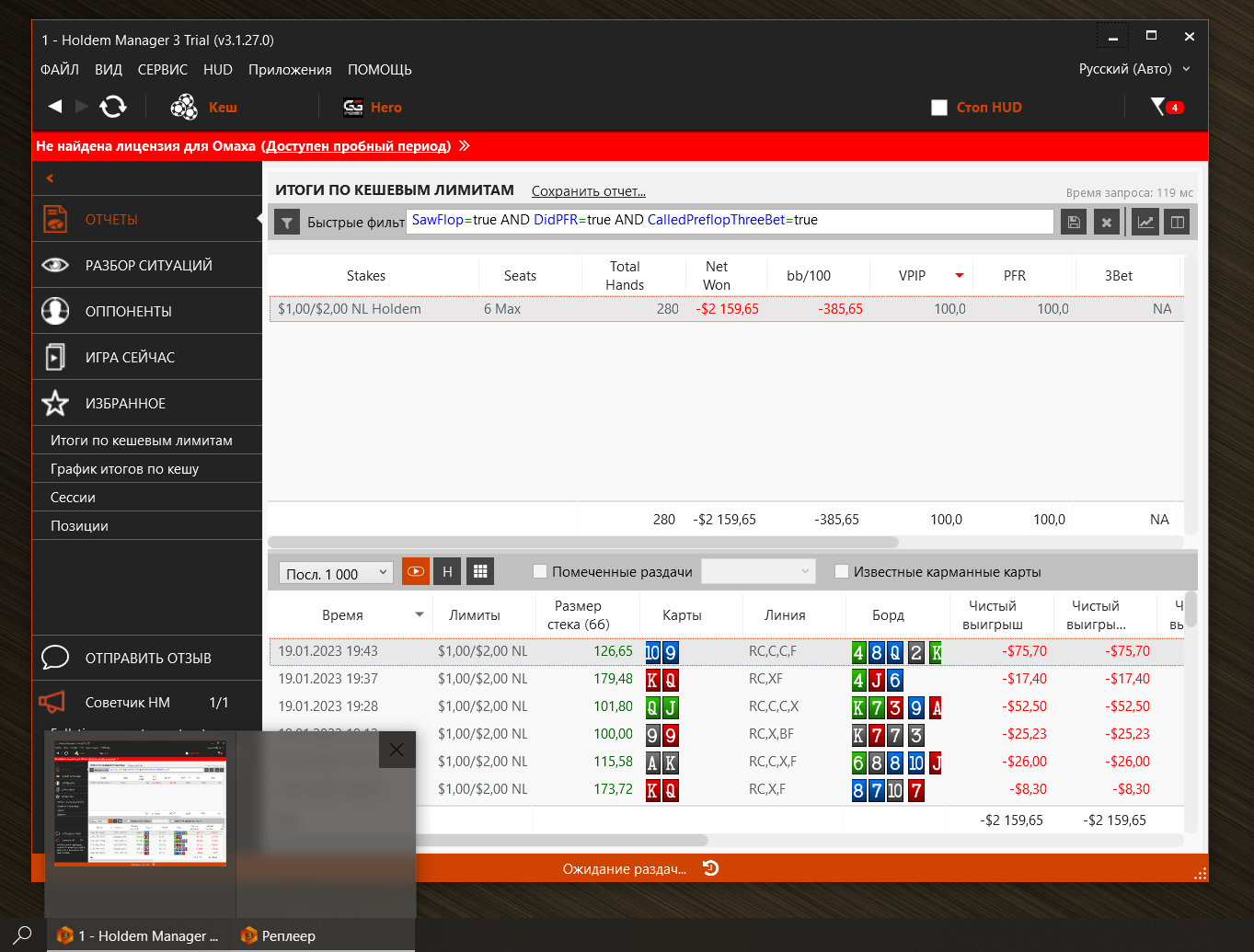Toggle the Стоп HUD checkbox
This screenshot has height=952, width=1254.
click(x=939, y=108)
